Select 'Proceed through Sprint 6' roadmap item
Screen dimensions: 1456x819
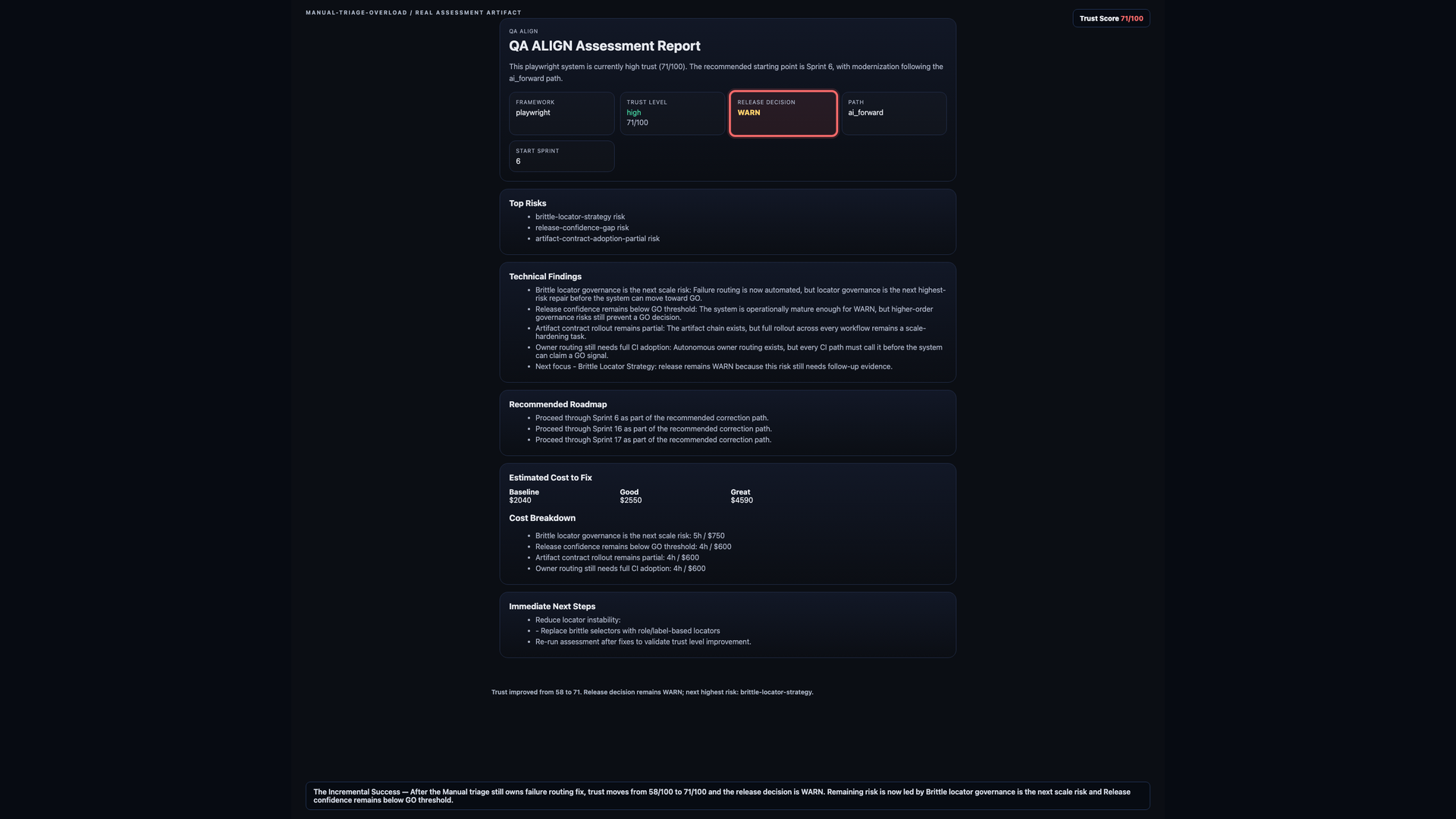pyautogui.click(x=652, y=418)
